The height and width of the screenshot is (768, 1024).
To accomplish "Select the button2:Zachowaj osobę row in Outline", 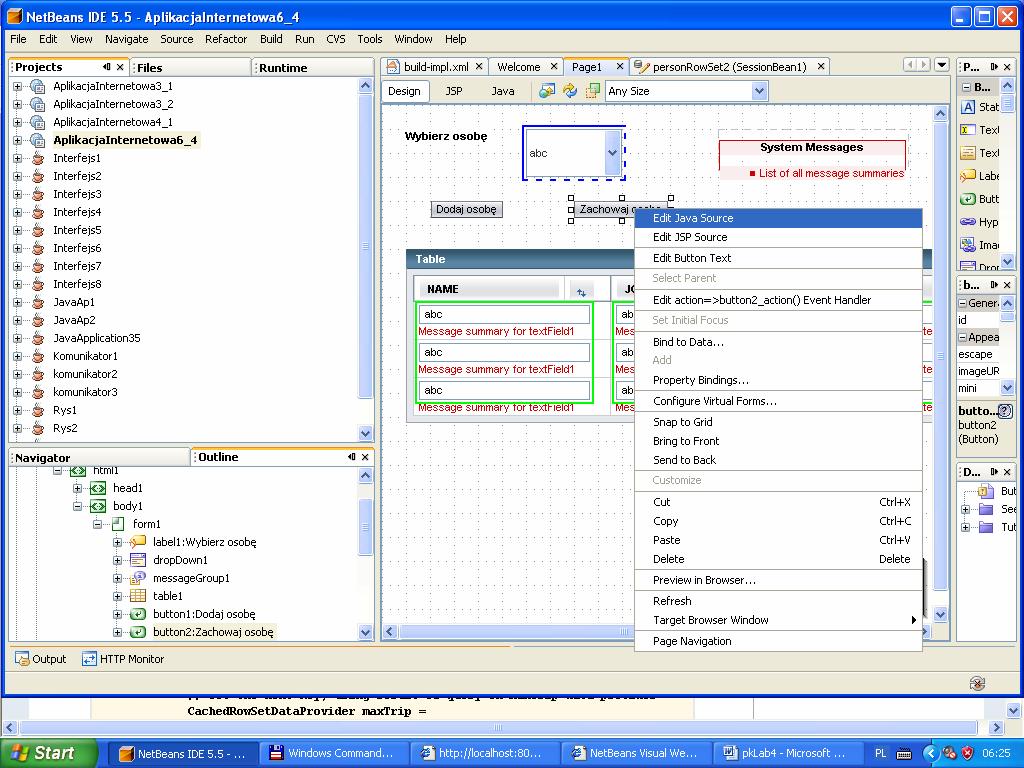I will 212,632.
